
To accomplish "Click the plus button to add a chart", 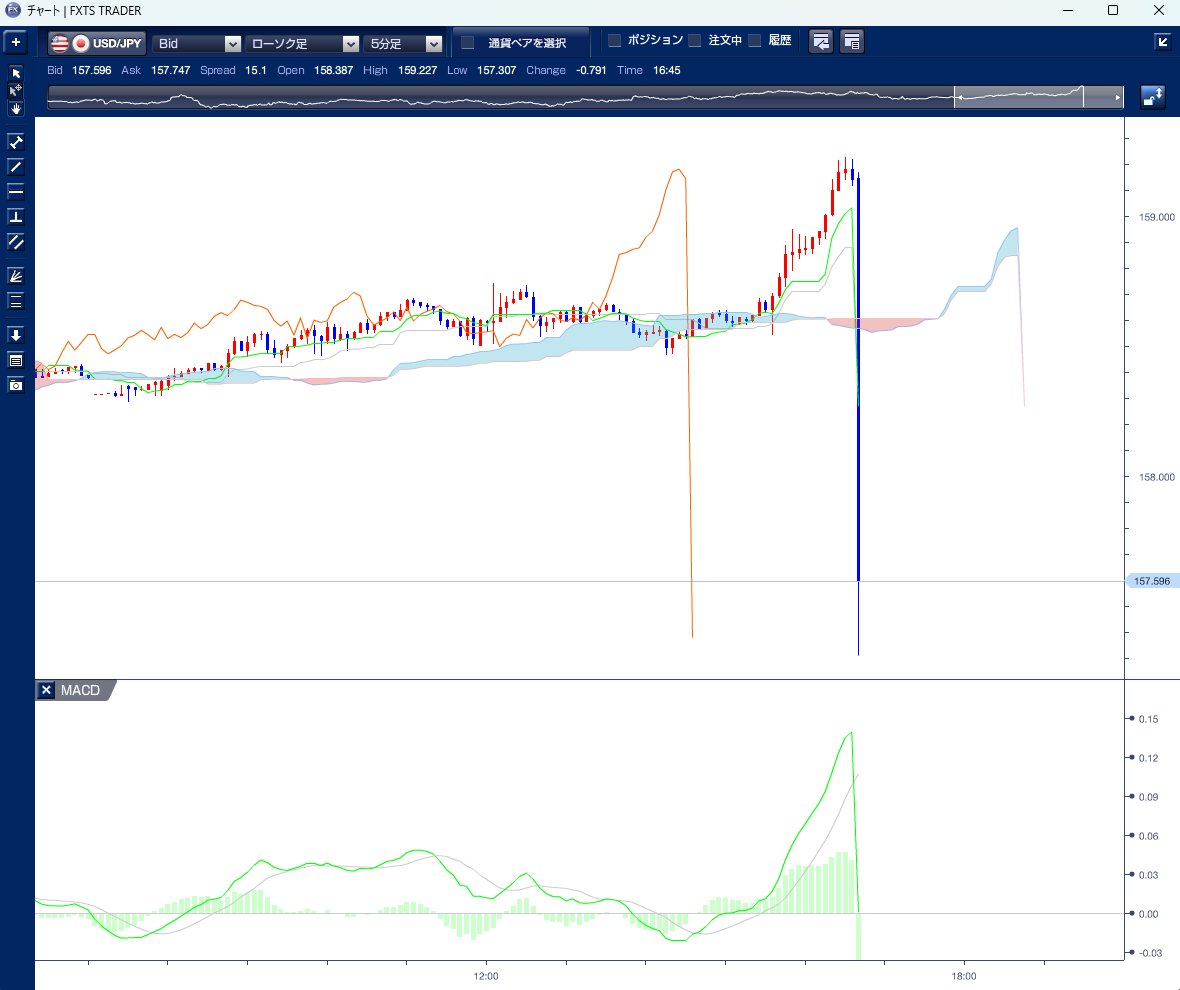I will pyautogui.click(x=15, y=42).
